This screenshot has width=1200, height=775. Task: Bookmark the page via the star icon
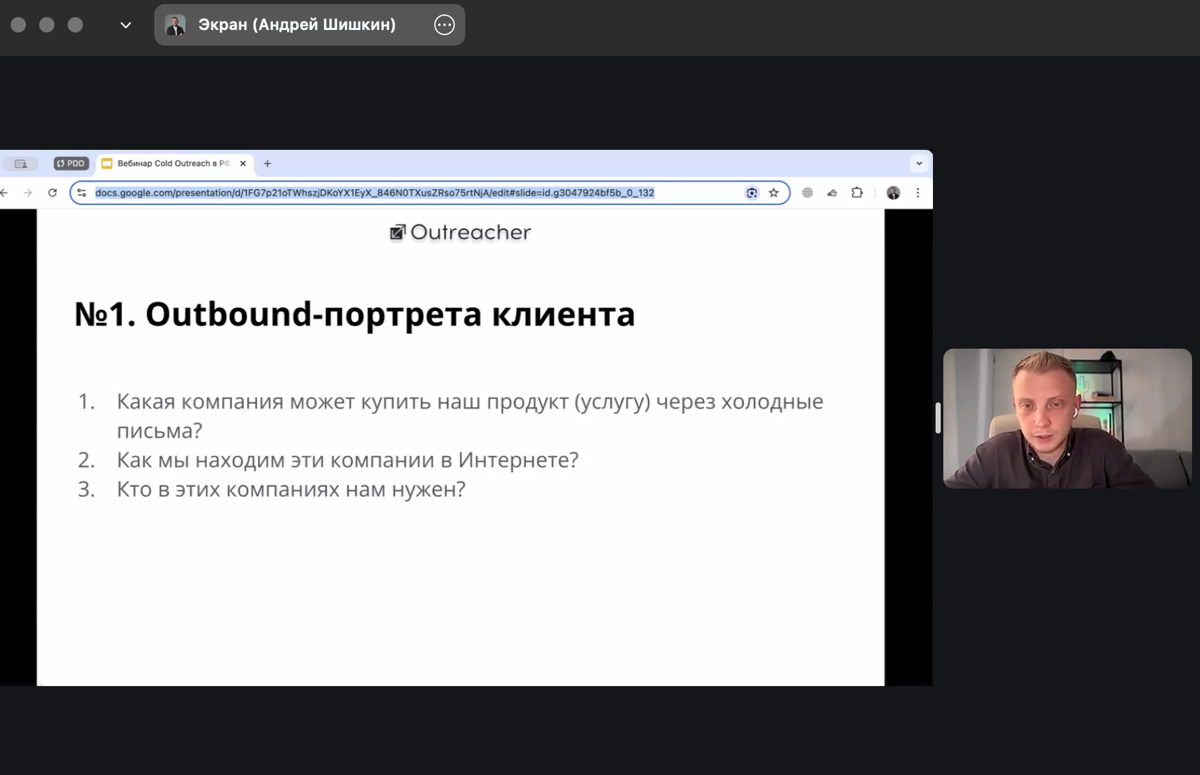point(773,192)
